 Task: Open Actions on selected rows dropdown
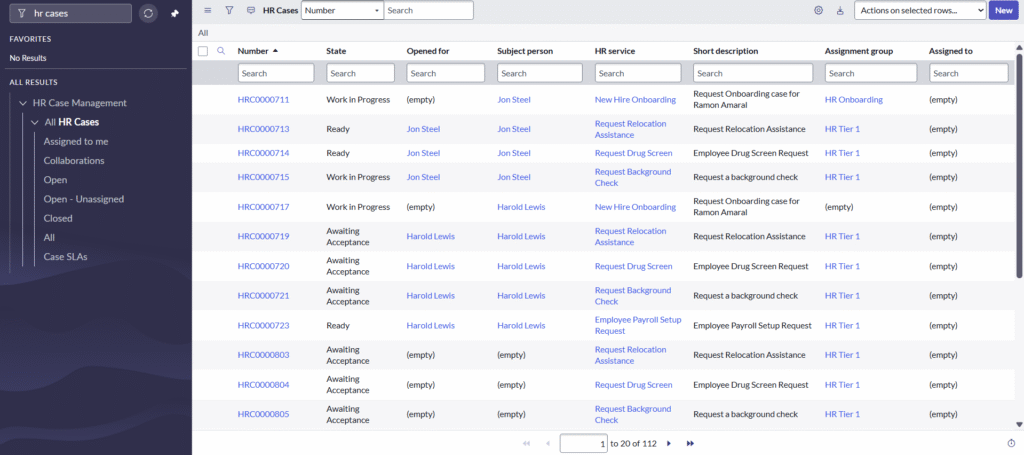click(920, 10)
